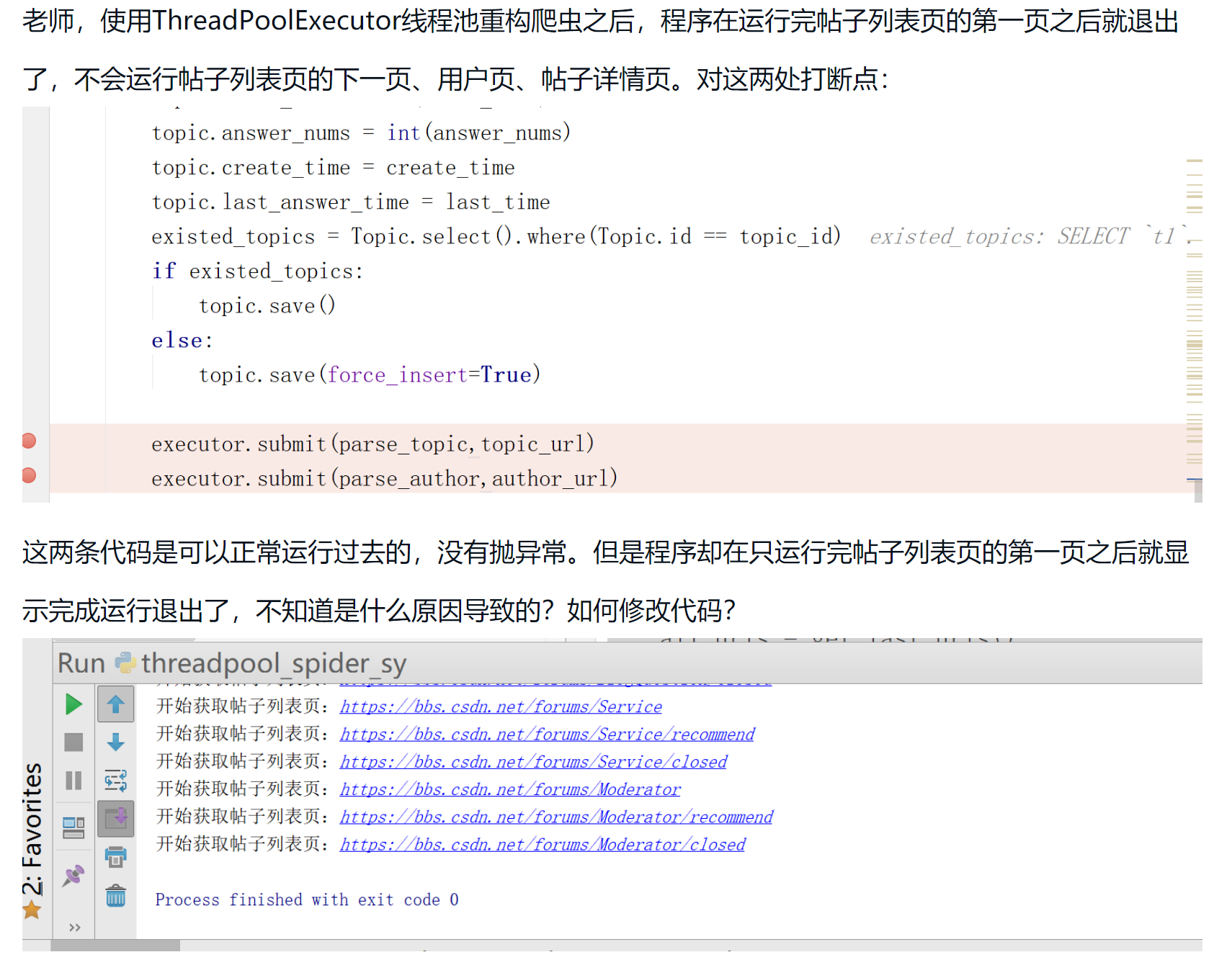1232x965 pixels.
Task: Click the up arrow stack trace icon
Action: point(115,704)
